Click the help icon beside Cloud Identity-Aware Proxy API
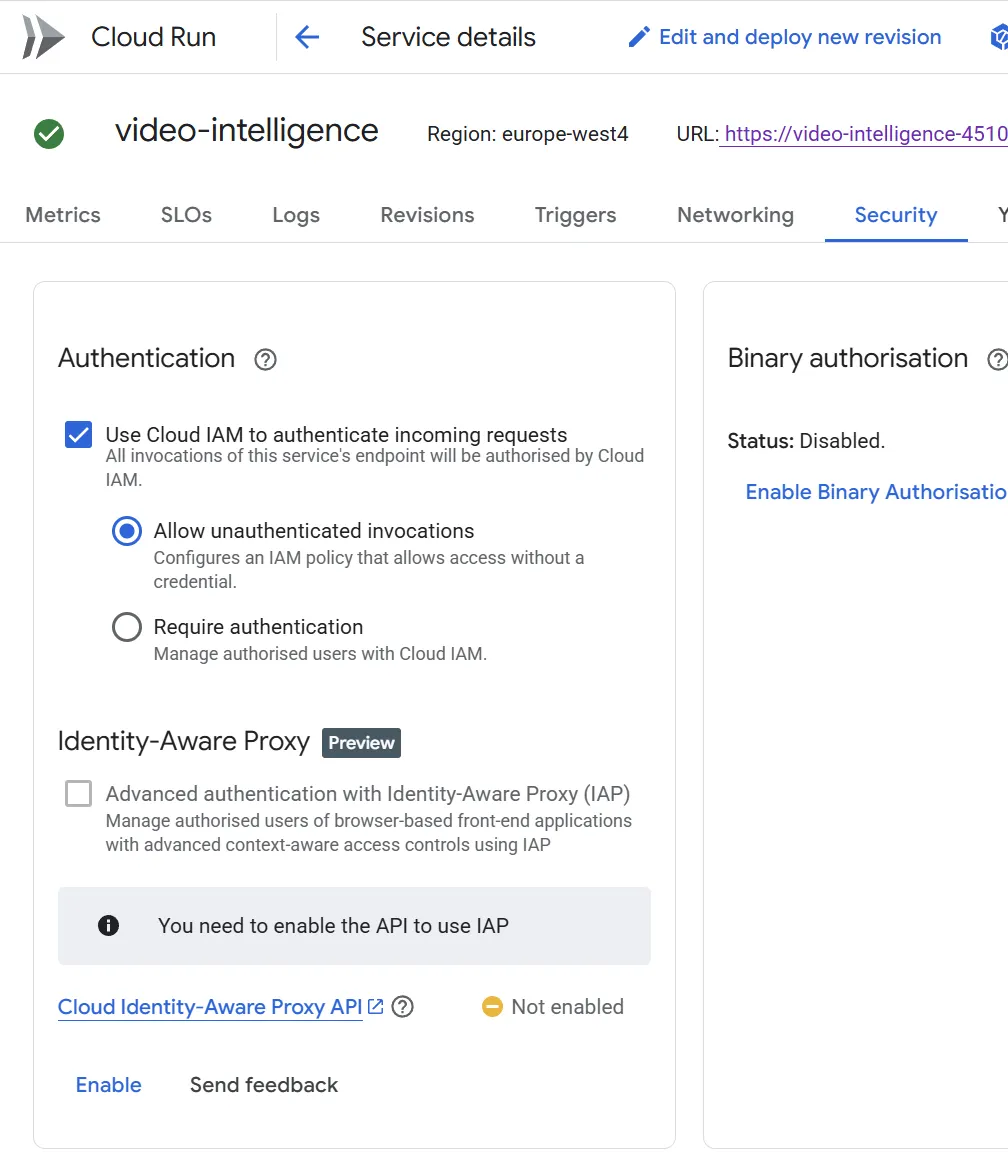Image resolution: width=1008 pixels, height=1159 pixels. pyautogui.click(x=402, y=1007)
